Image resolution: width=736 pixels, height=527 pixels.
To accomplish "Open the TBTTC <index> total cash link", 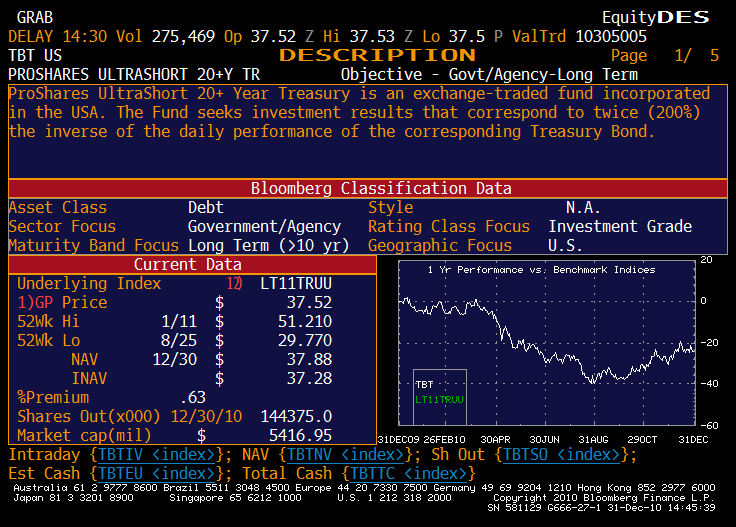I will pyautogui.click(x=408, y=473).
